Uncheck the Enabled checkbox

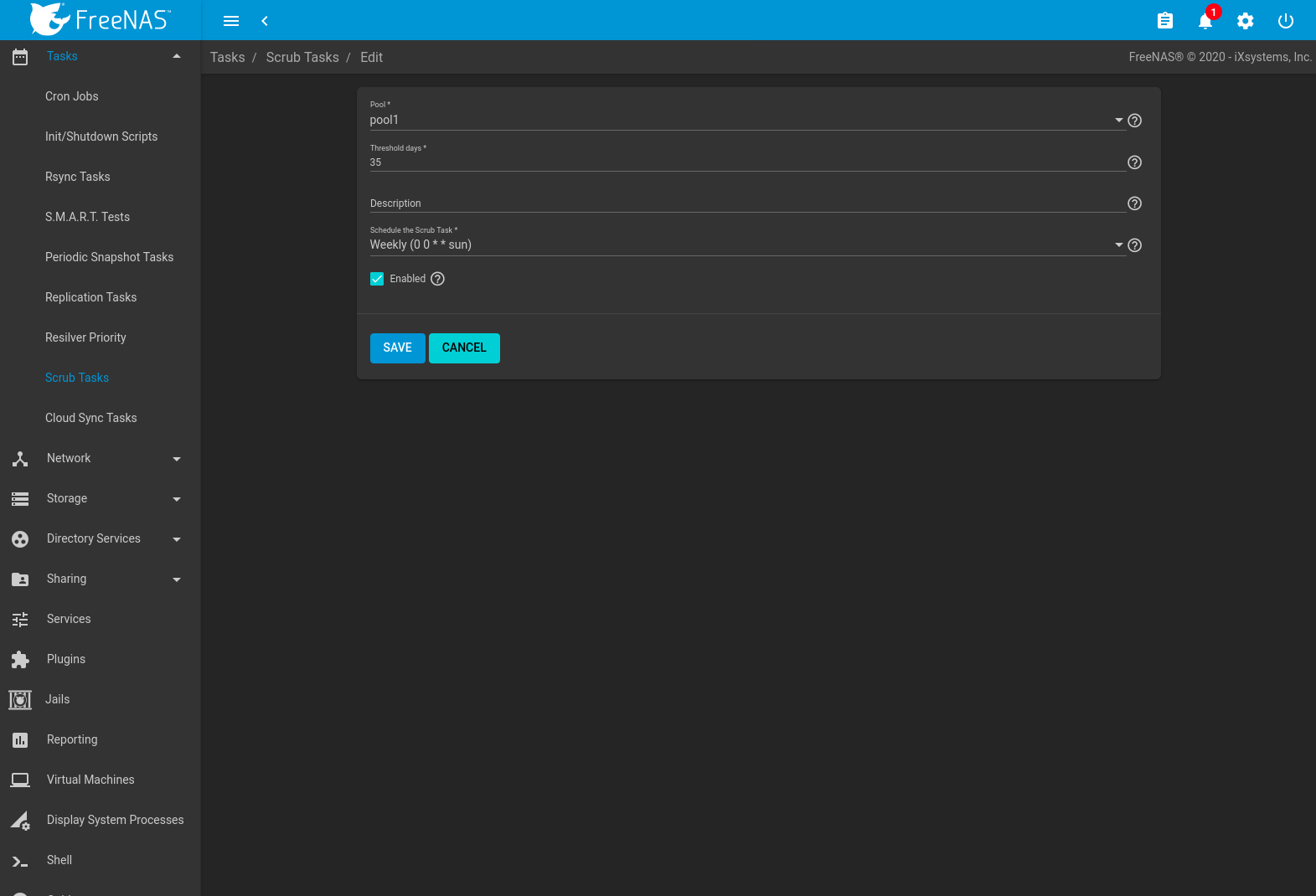377,279
